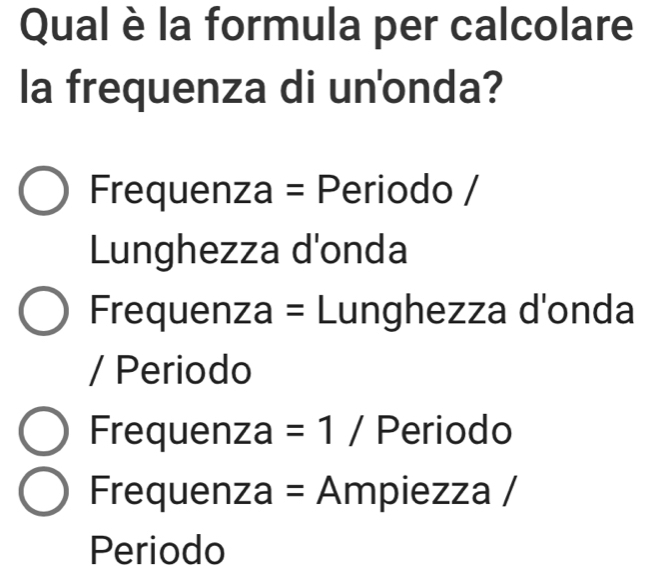The image size is (654, 572).
Task: Click the digit "1" in the third option
Action: 325,432
